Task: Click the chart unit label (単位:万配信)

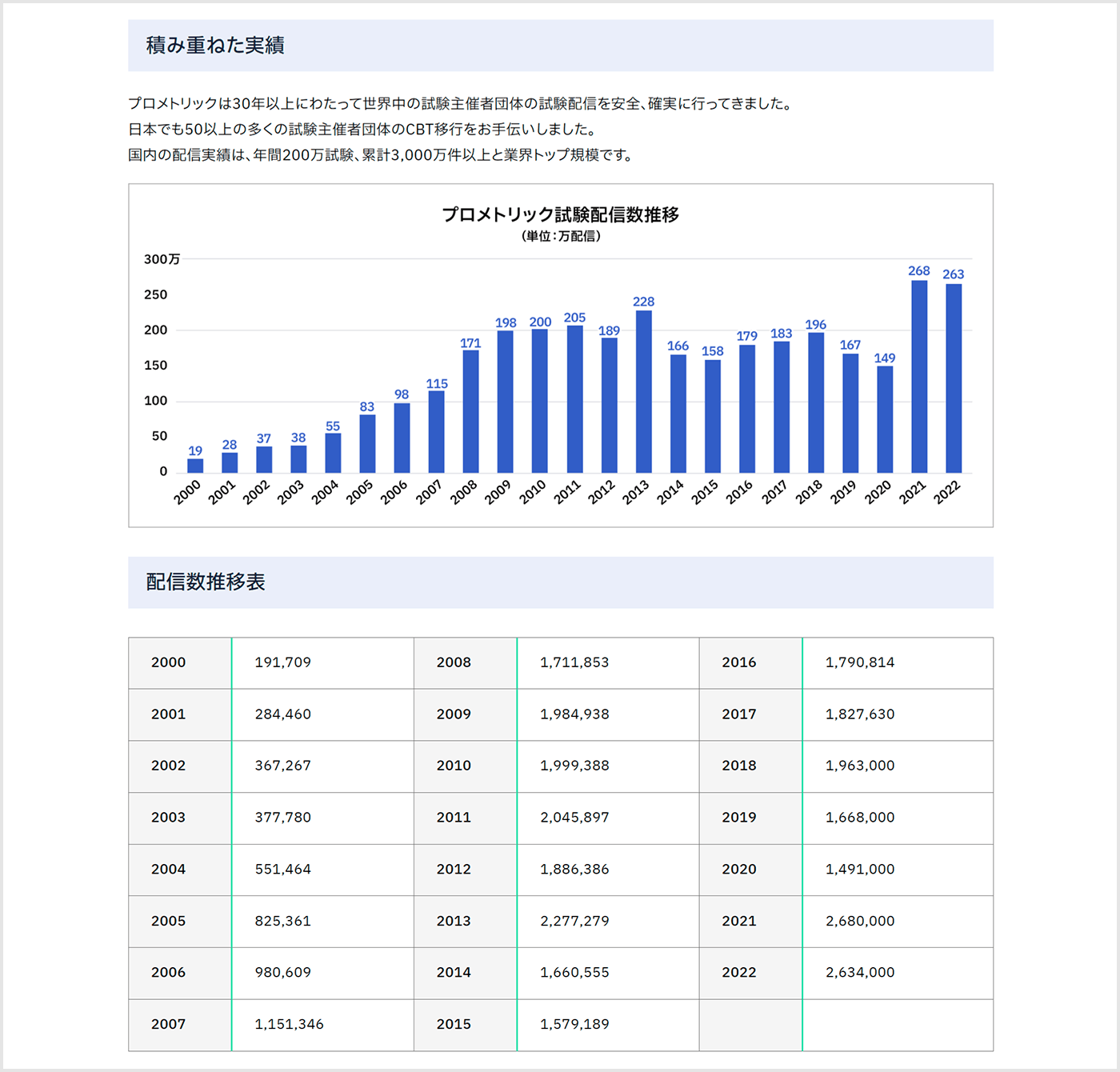Action: click(561, 236)
